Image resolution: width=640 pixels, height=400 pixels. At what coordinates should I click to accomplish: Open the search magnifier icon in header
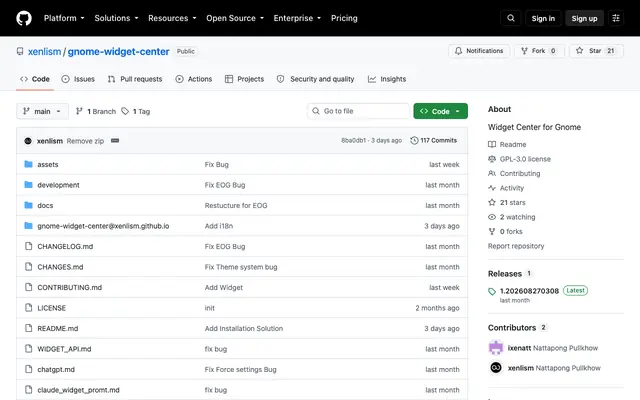pos(511,18)
